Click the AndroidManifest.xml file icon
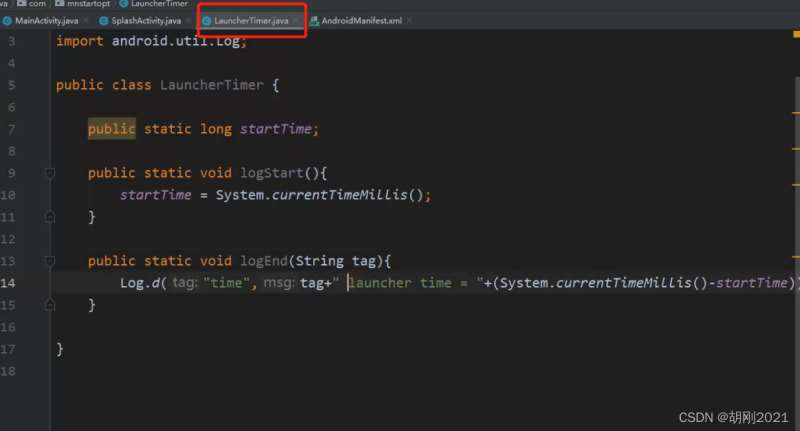 314,21
